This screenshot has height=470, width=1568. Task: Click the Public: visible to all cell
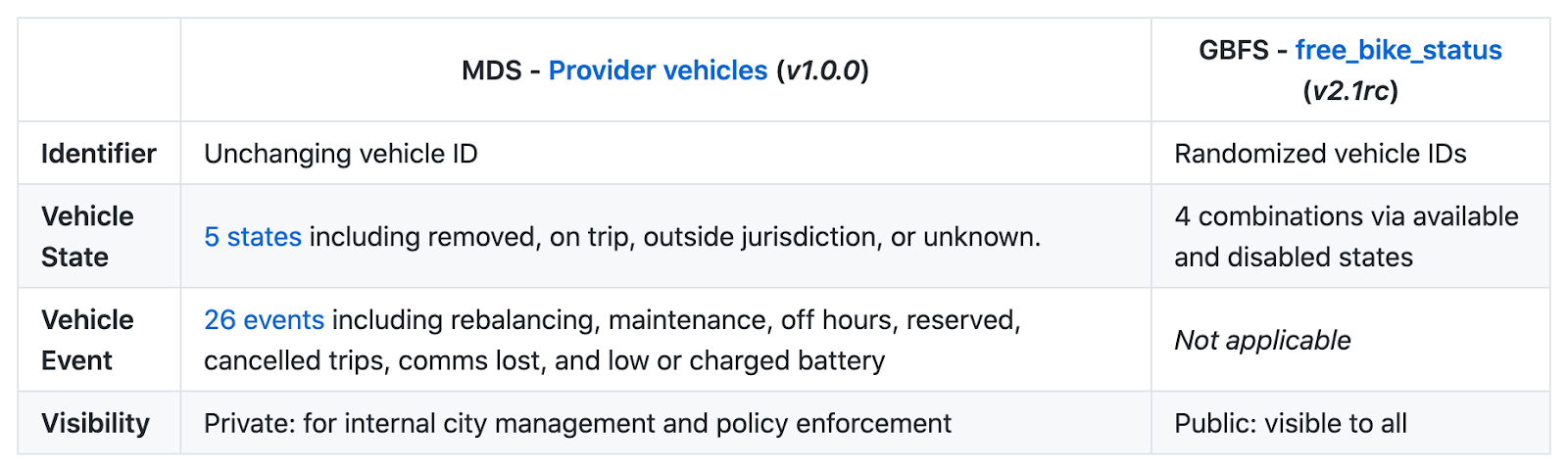click(1290, 424)
